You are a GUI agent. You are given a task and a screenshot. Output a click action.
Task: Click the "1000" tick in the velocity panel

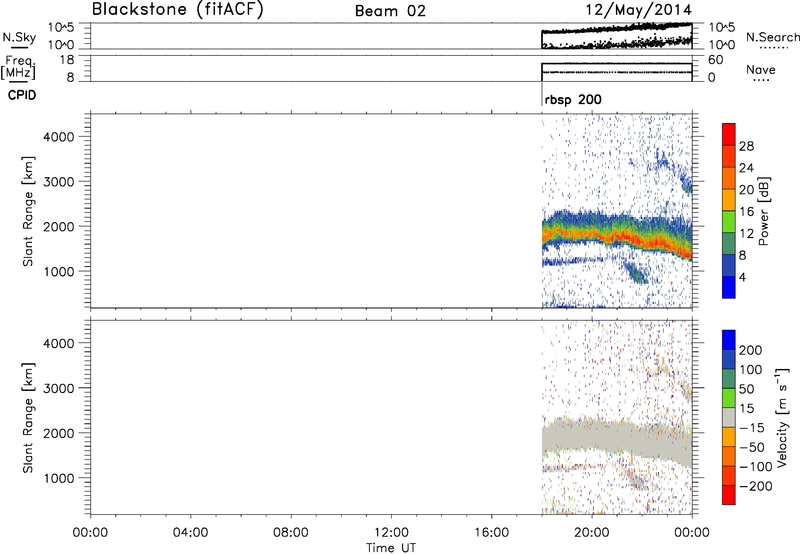[58, 478]
